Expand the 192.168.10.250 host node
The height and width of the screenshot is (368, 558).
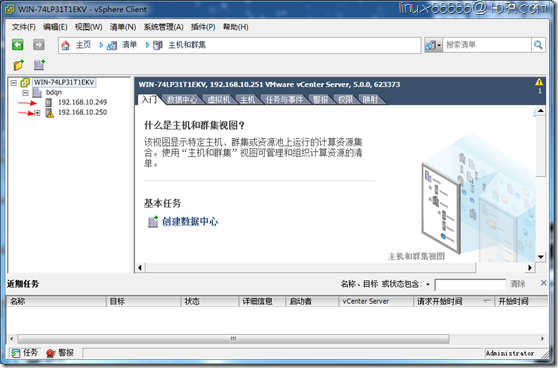37,113
